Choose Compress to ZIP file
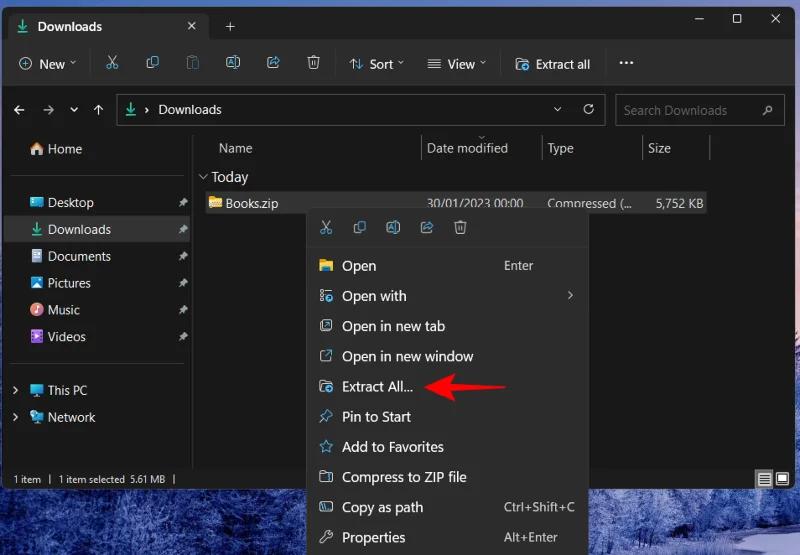This screenshot has height=555, width=800. click(403, 477)
